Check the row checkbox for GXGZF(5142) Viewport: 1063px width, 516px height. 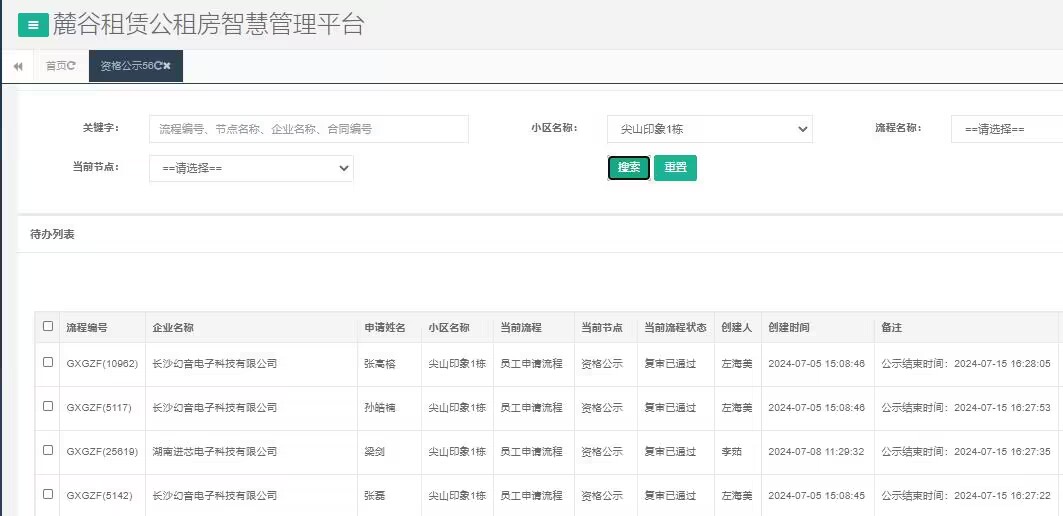tap(48, 495)
